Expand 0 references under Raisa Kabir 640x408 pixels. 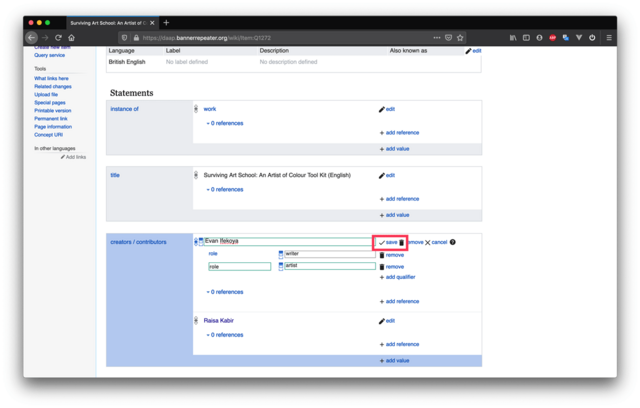tap(225, 334)
